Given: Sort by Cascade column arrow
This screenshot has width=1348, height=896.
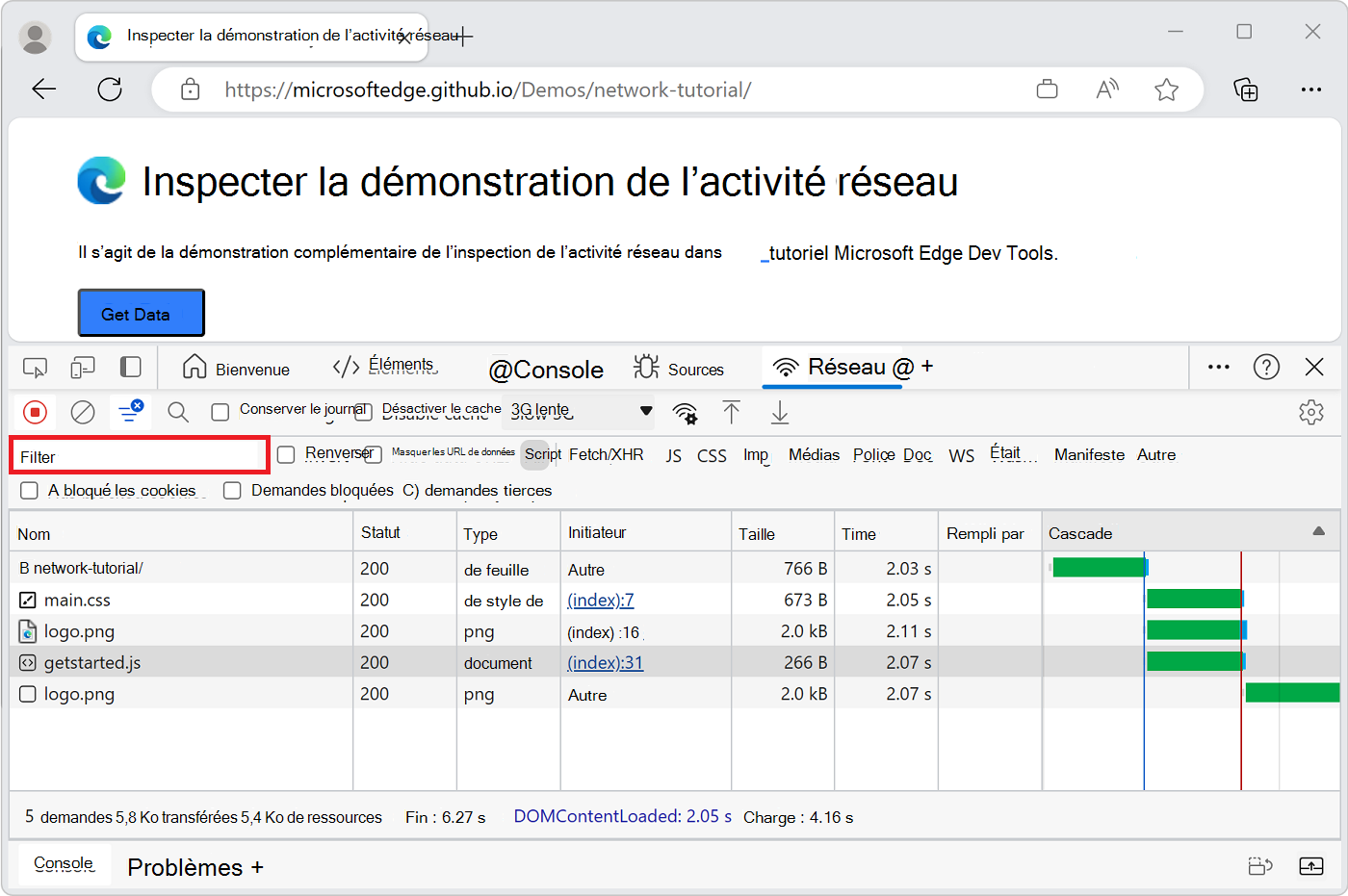Looking at the screenshot, I should pos(1318,531).
